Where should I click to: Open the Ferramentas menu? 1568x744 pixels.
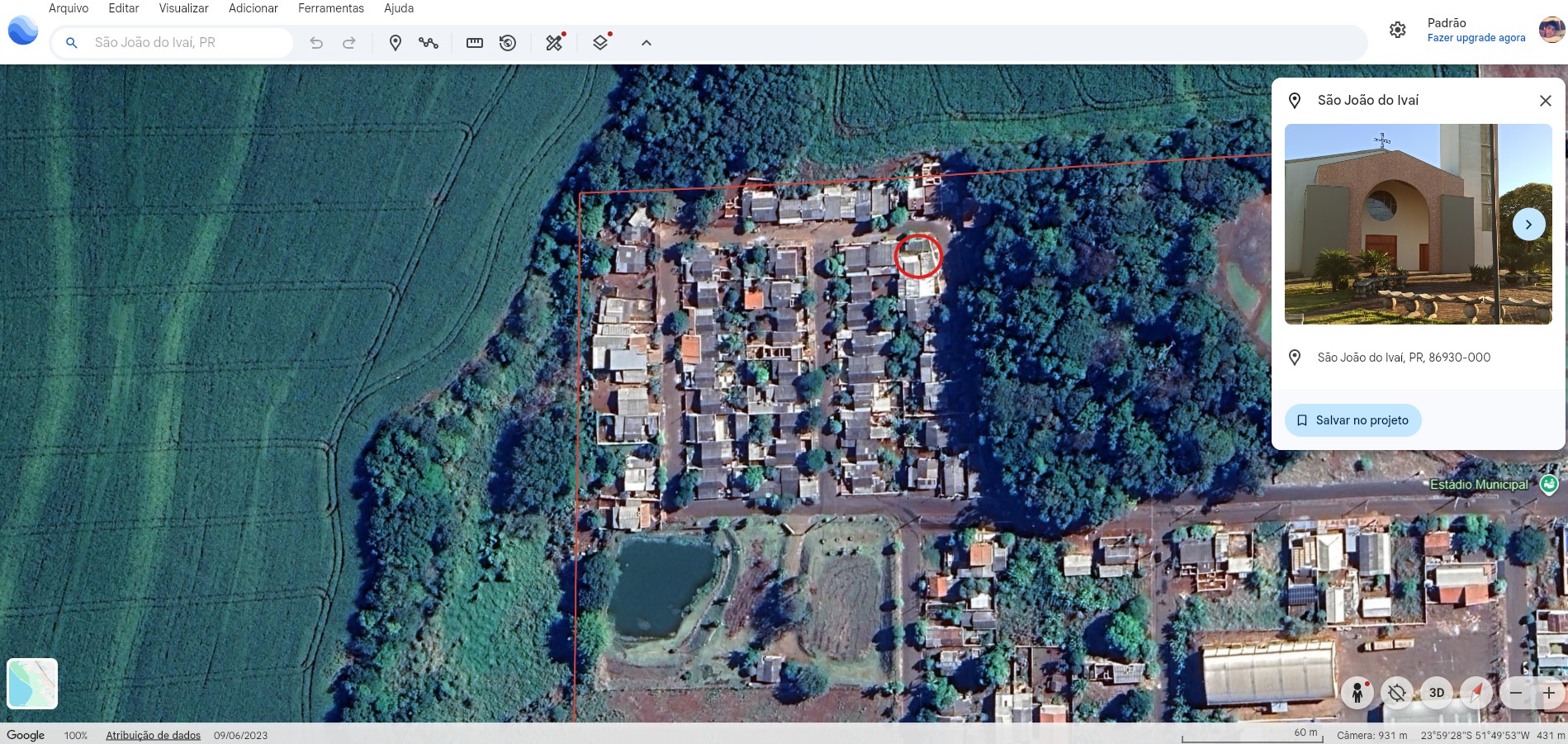330,8
